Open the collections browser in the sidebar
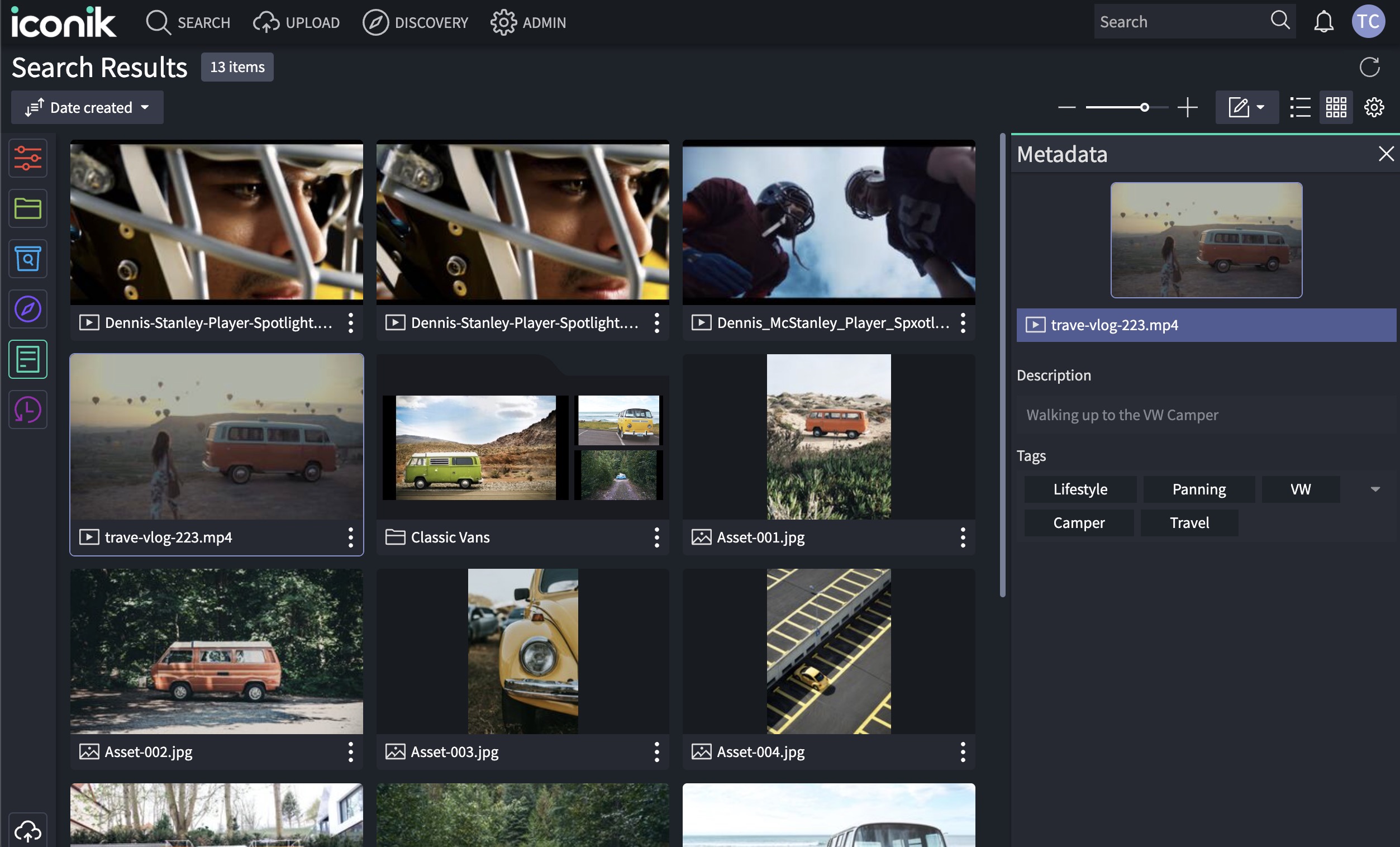Image resolution: width=1400 pixels, height=847 pixels. [x=27, y=208]
